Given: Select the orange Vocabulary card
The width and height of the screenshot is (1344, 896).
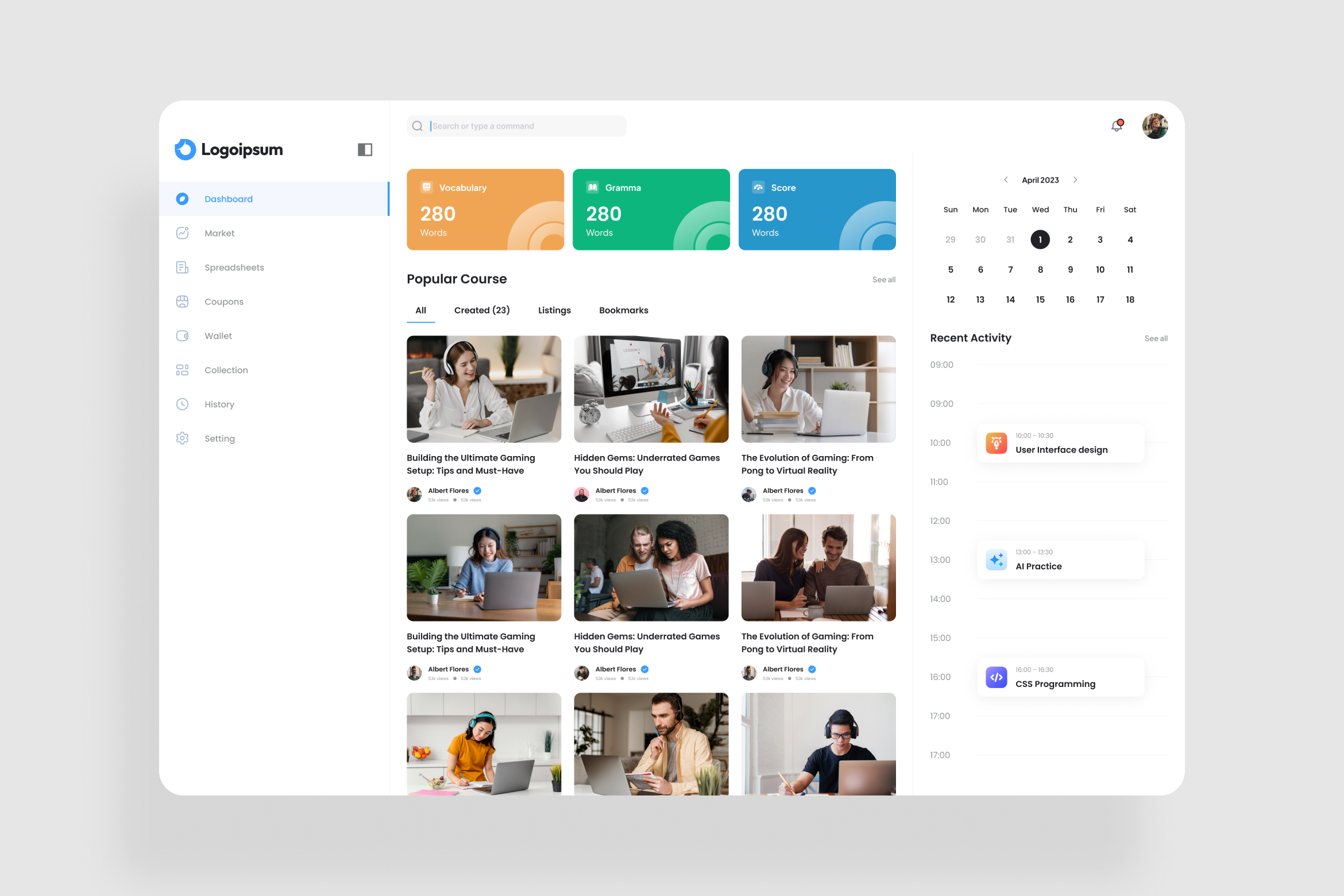Looking at the screenshot, I should point(485,210).
